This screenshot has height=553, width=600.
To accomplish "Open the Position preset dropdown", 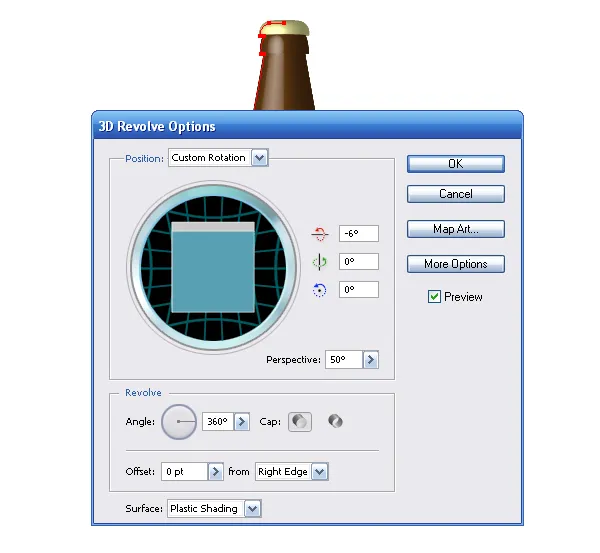I will pos(260,158).
